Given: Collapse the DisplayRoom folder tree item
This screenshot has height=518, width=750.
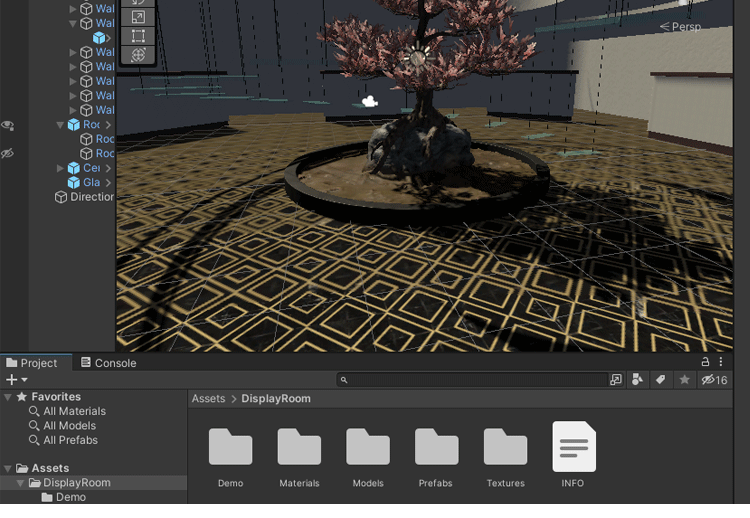Looking at the screenshot, I should coord(21,483).
